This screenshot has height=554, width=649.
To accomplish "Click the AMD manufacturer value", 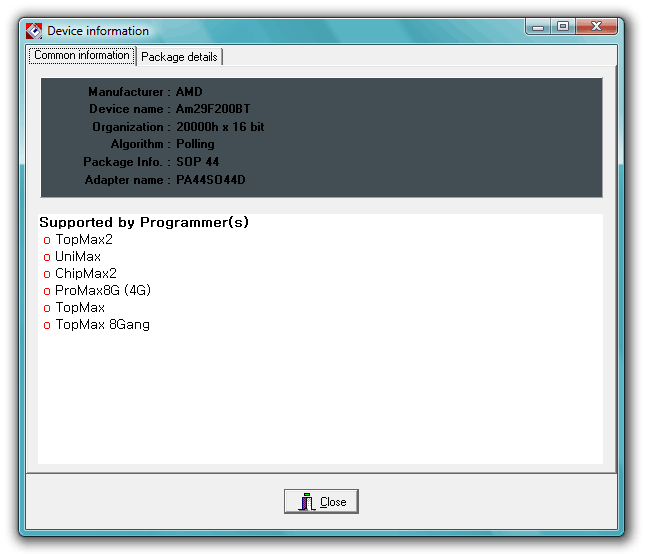I will [x=189, y=92].
